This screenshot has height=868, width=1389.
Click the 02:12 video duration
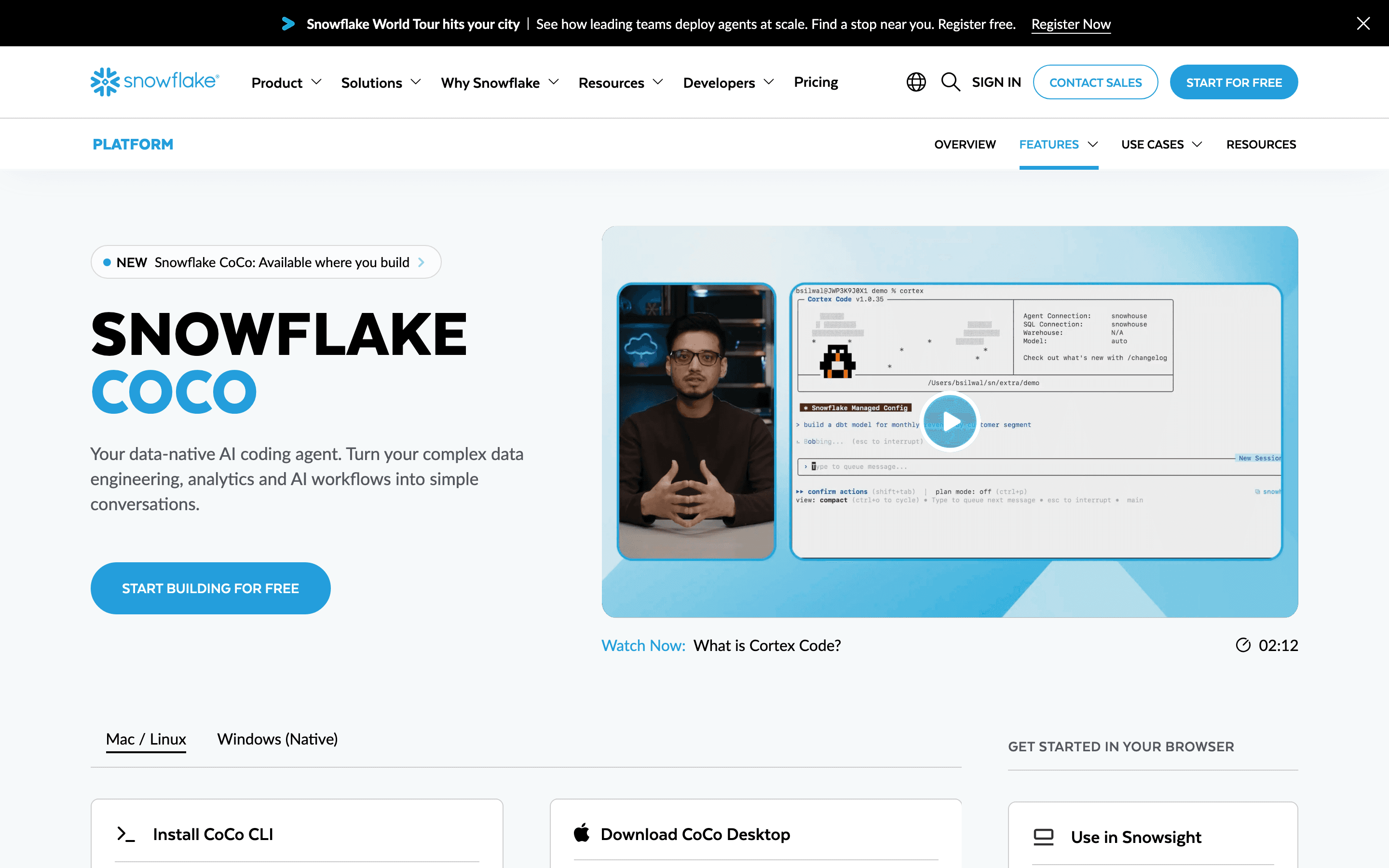click(1278, 645)
